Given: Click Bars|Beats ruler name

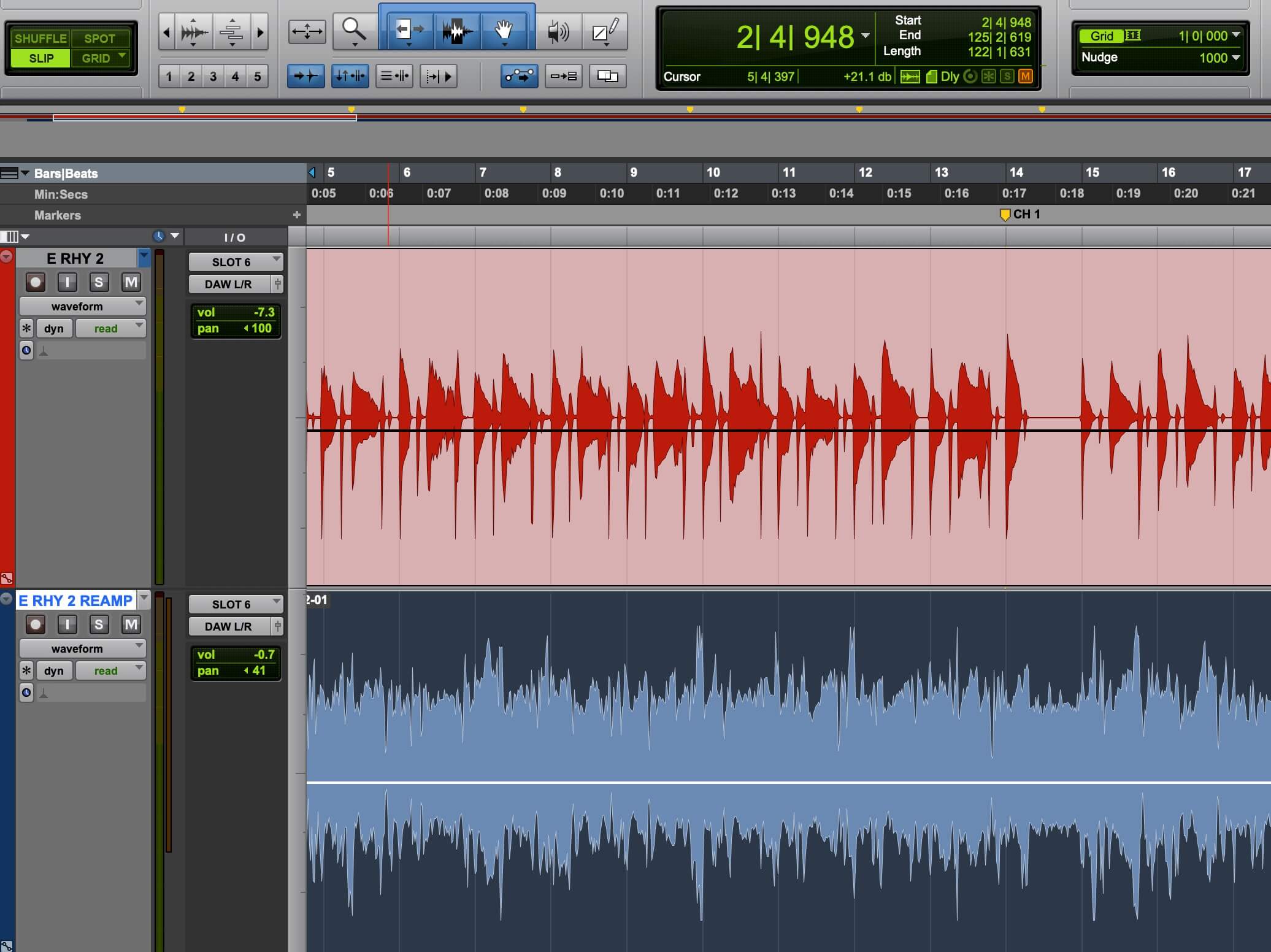Looking at the screenshot, I should (66, 174).
